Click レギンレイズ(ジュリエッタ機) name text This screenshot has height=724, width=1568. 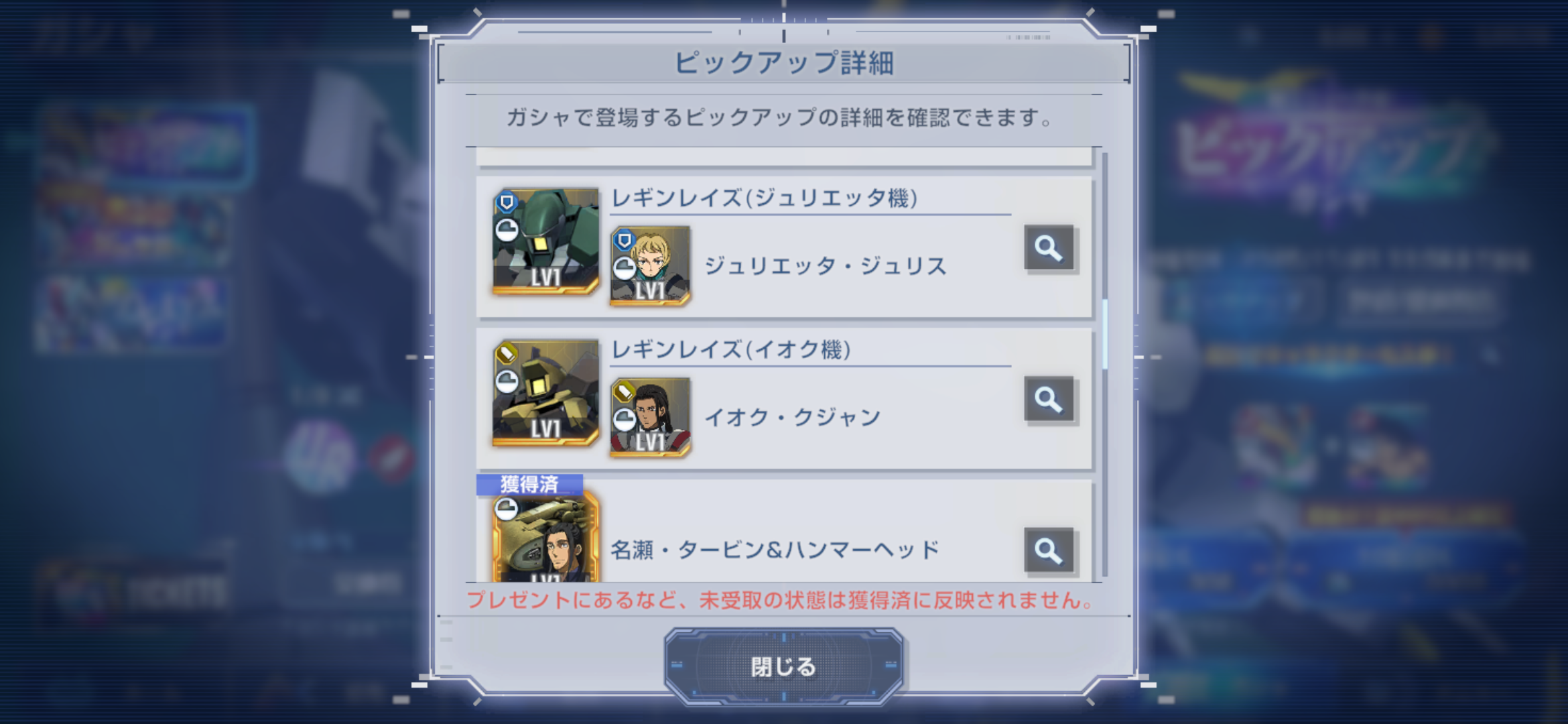point(765,198)
